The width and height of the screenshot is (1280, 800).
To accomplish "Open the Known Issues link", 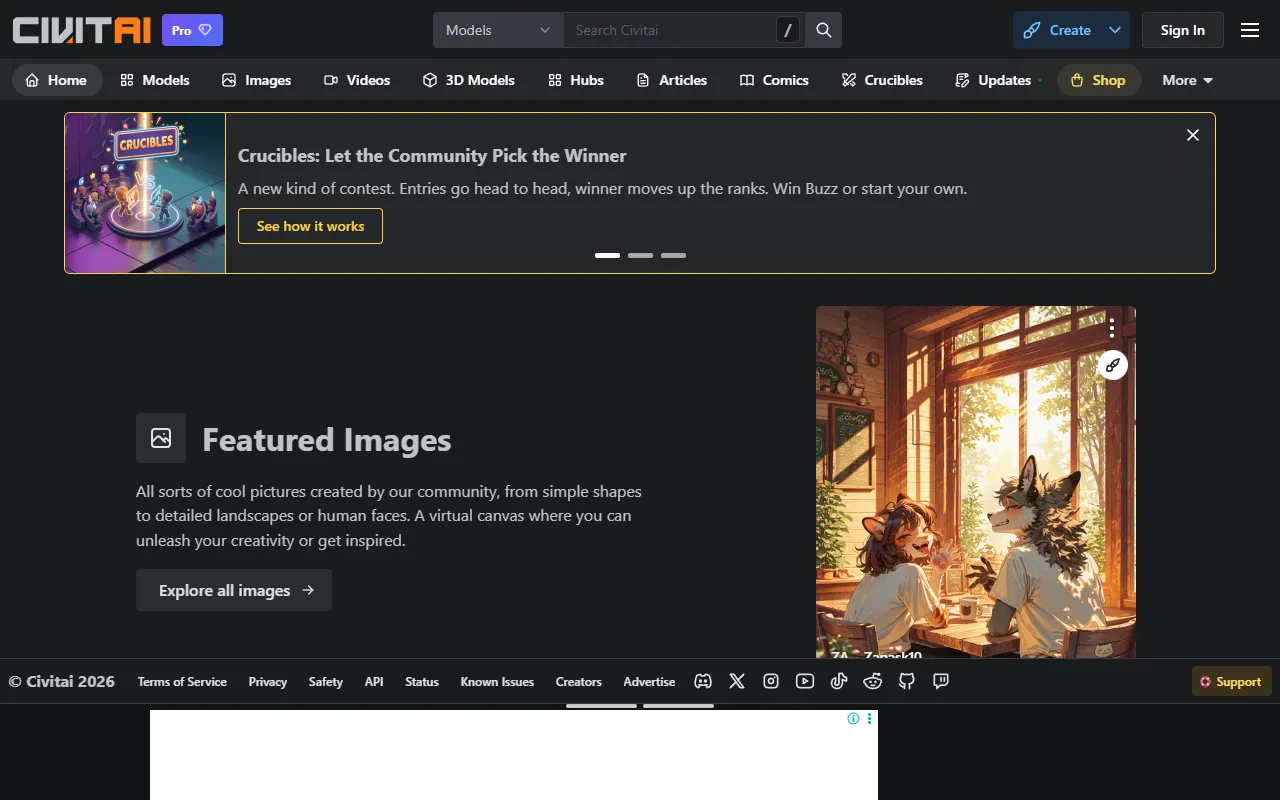I will [497, 682].
